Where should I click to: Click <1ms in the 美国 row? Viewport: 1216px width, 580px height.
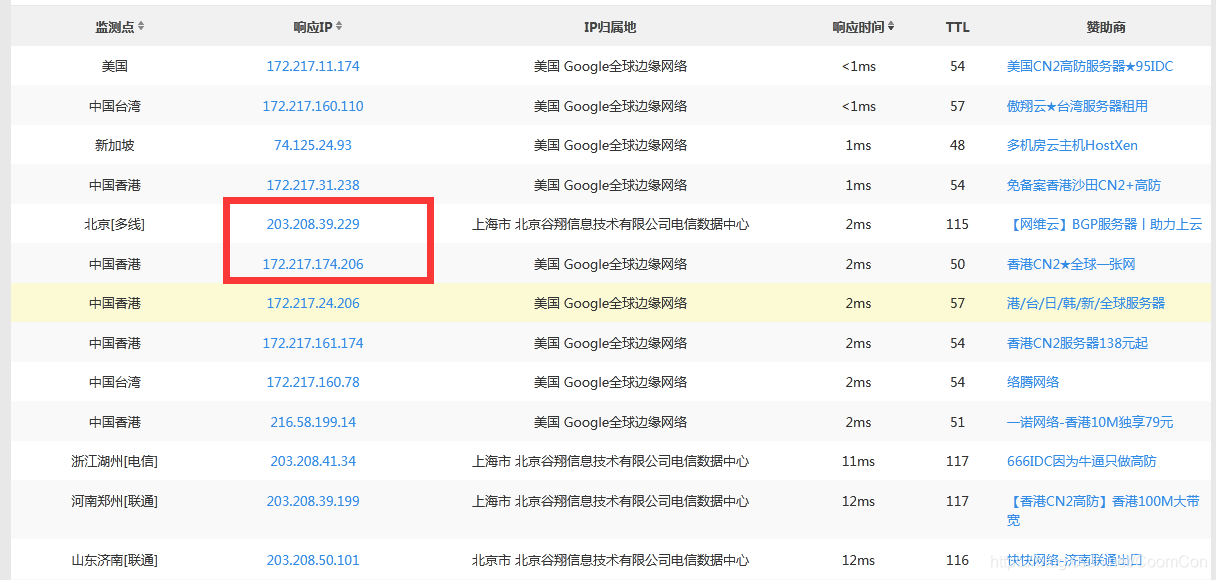point(858,66)
